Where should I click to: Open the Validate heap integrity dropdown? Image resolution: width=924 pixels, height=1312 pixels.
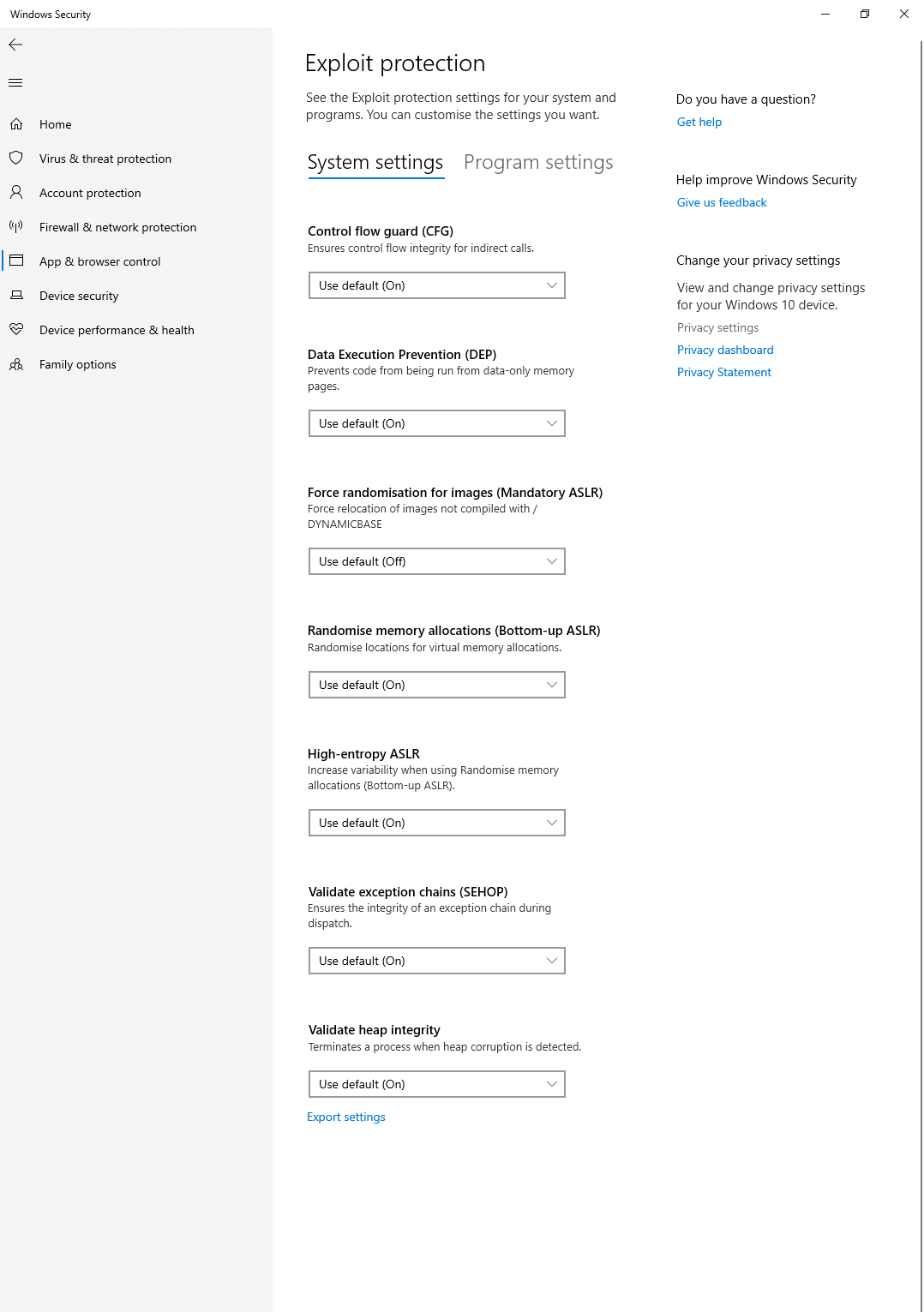pos(436,1084)
